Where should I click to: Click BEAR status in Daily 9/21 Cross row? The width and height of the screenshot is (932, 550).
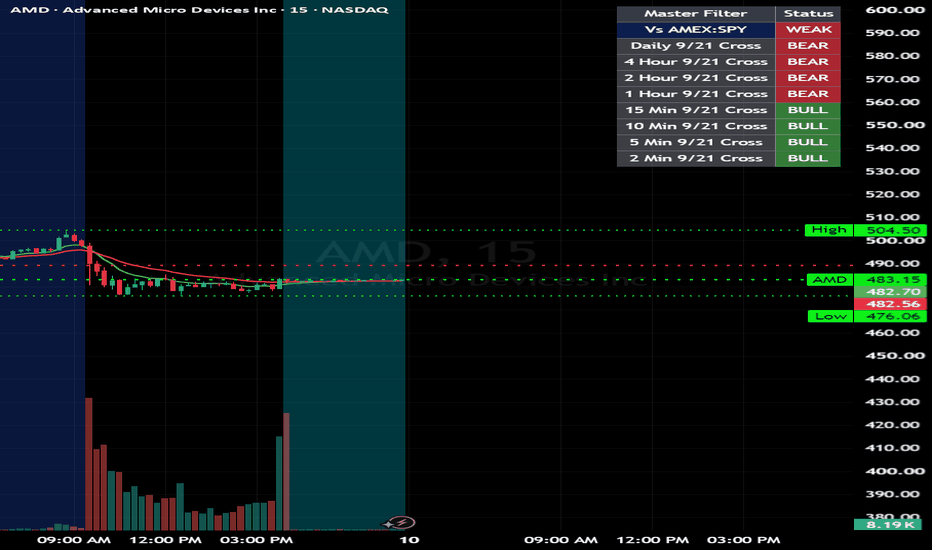tap(808, 46)
